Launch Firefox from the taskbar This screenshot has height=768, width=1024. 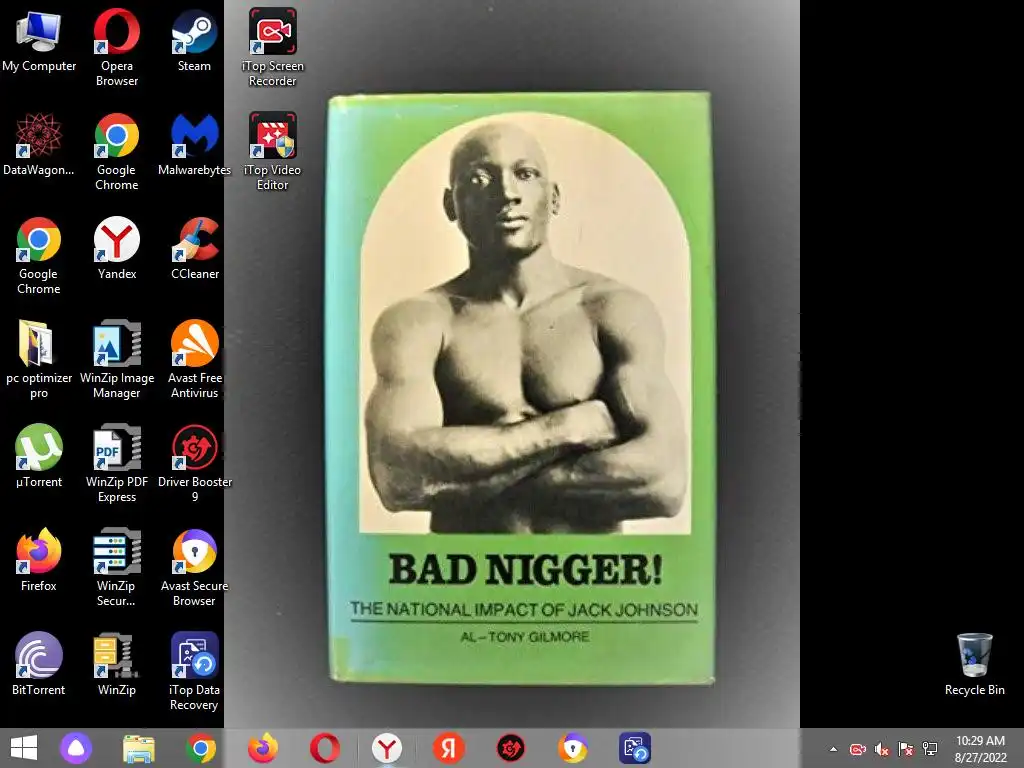pos(263,748)
